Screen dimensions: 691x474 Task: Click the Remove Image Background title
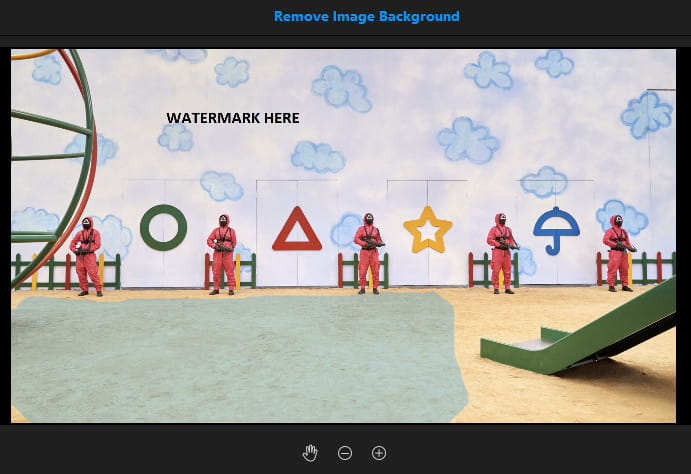(367, 16)
